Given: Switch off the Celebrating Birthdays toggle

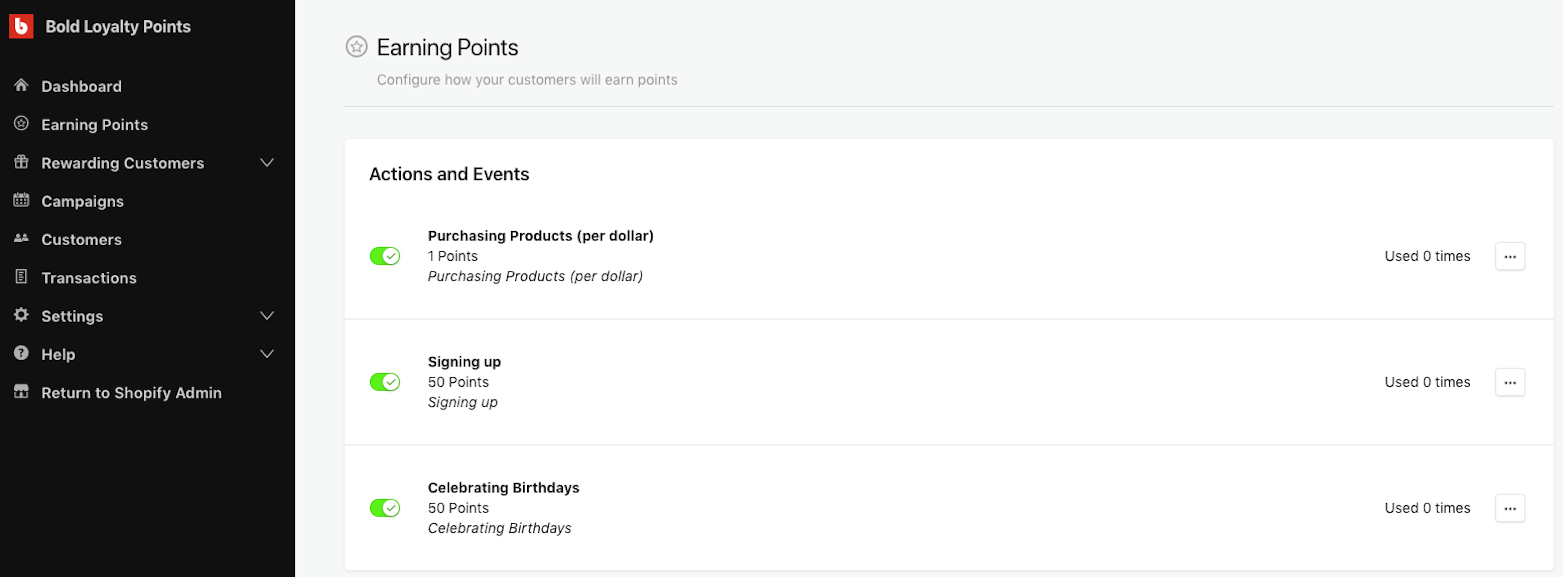Looking at the screenshot, I should click(385, 508).
